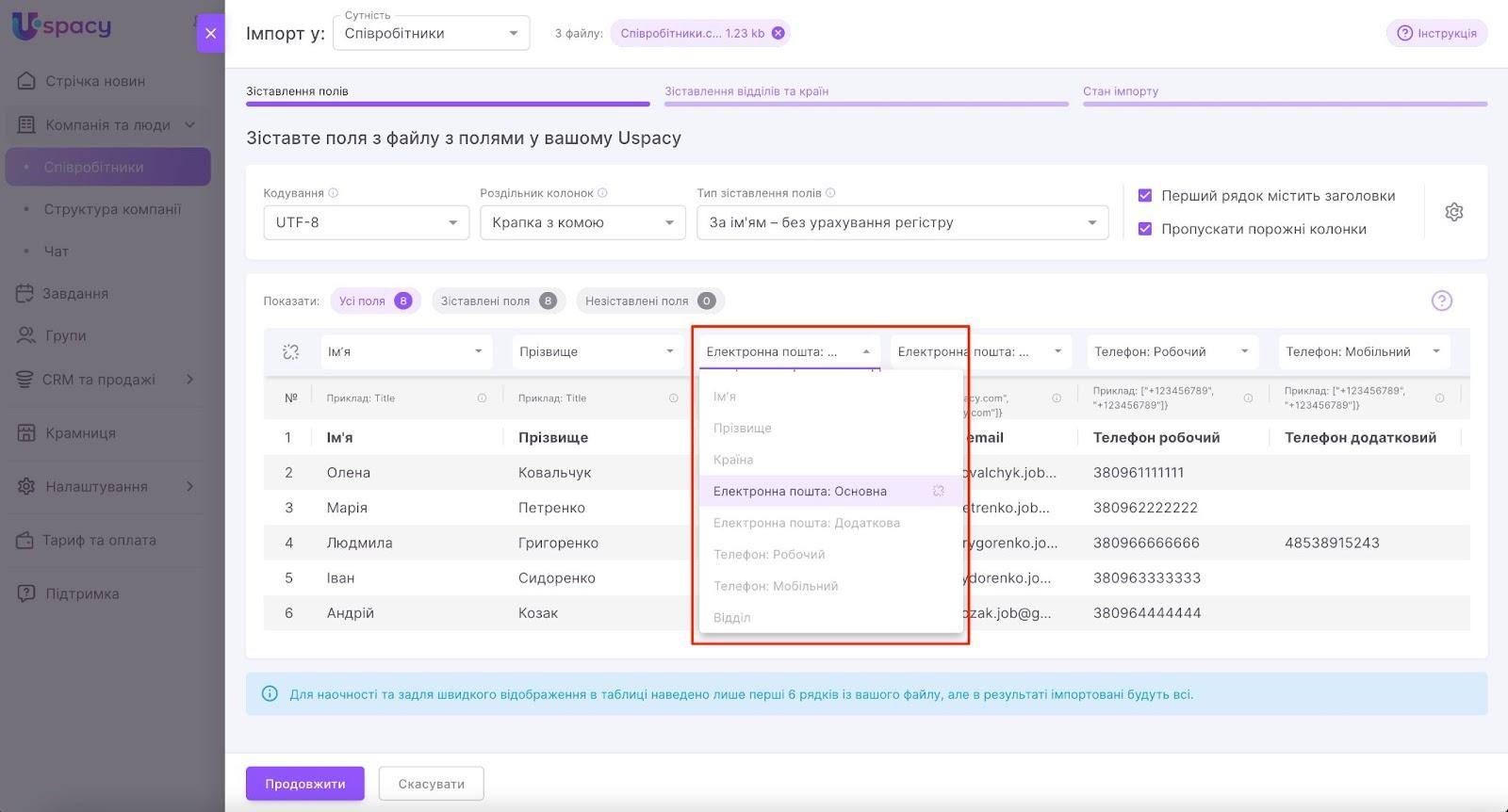
Task: Click the blue info icon in notice banner
Action: pyautogui.click(x=270, y=694)
